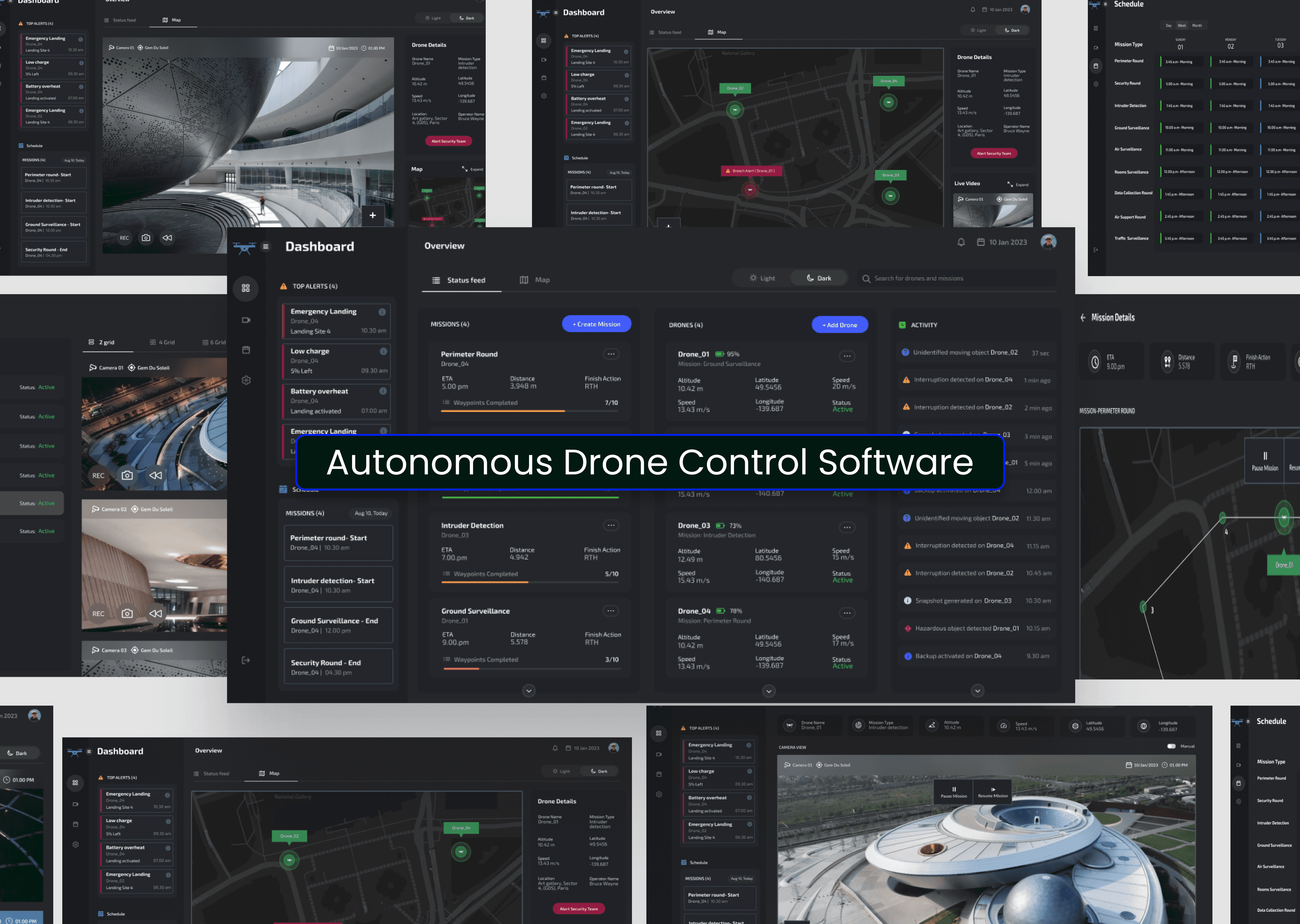Click the Create Mission button
The width and height of the screenshot is (1300, 924).
(596, 324)
